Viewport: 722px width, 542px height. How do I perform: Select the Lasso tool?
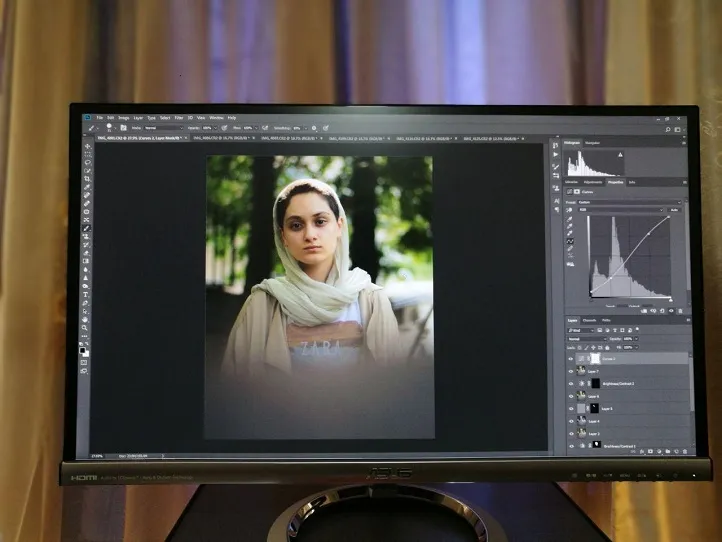tap(86, 162)
